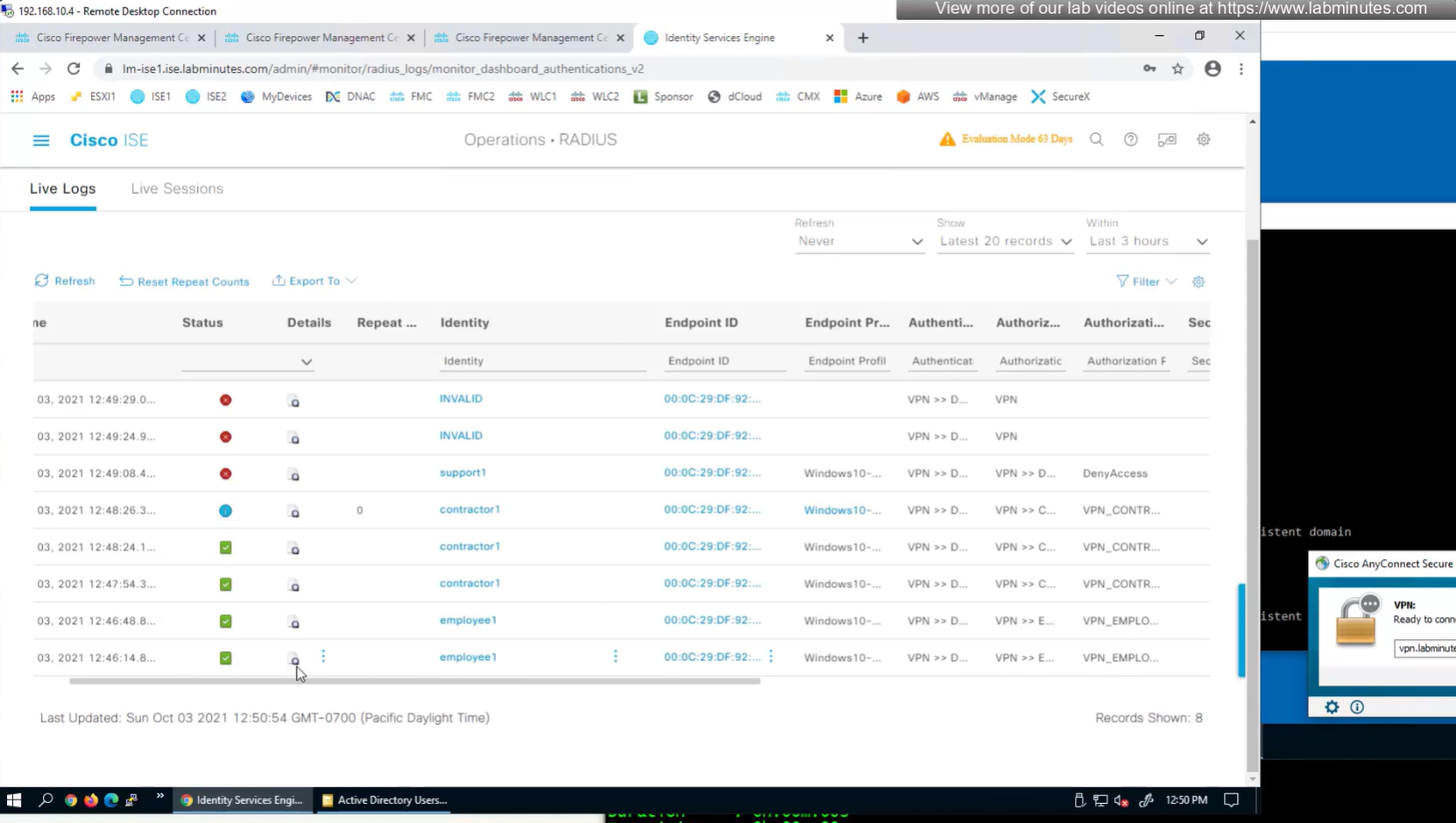Switch to the Live Sessions tab
Viewport: 1456px width, 823px height.
[177, 188]
